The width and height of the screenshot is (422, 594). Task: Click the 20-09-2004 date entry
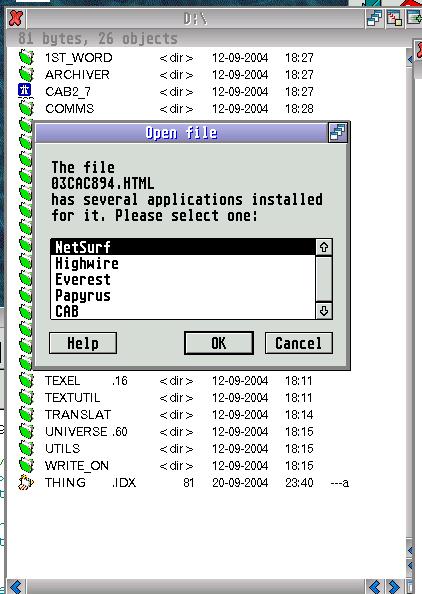pos(240,483)
